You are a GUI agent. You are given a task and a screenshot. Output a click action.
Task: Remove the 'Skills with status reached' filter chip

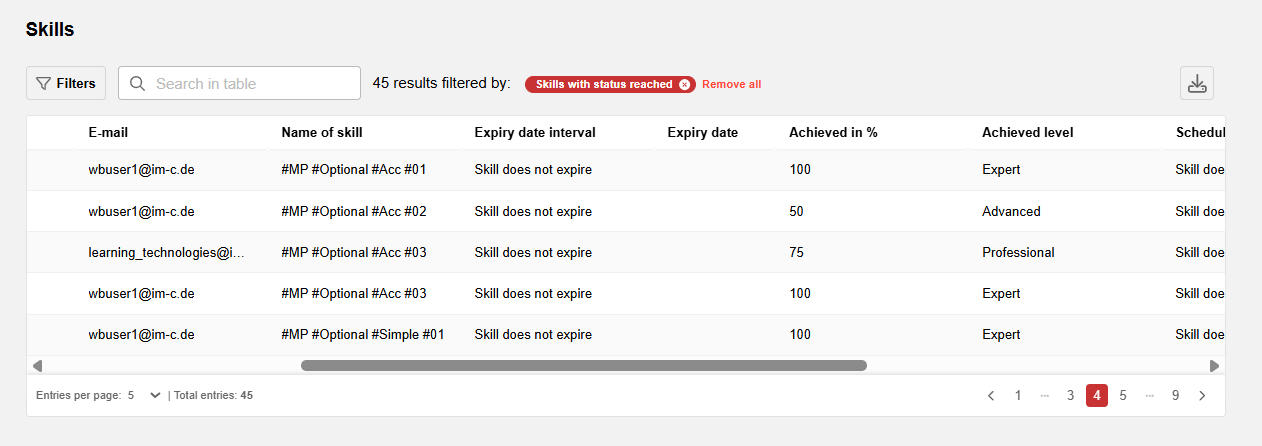tap(684, 84)
